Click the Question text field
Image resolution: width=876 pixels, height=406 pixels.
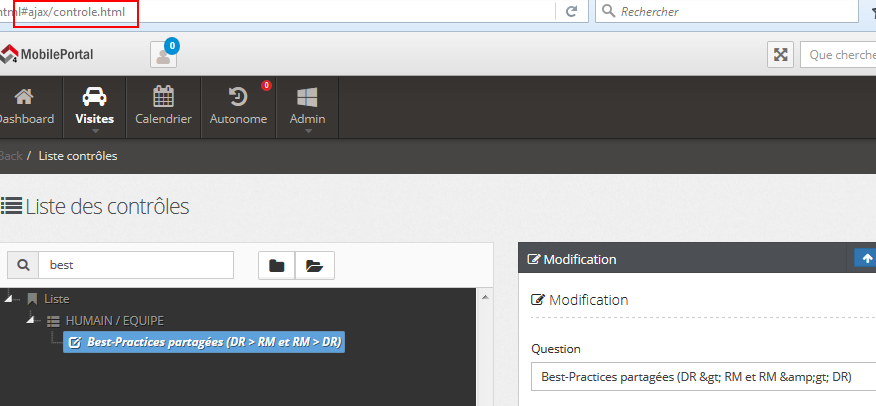700,377
